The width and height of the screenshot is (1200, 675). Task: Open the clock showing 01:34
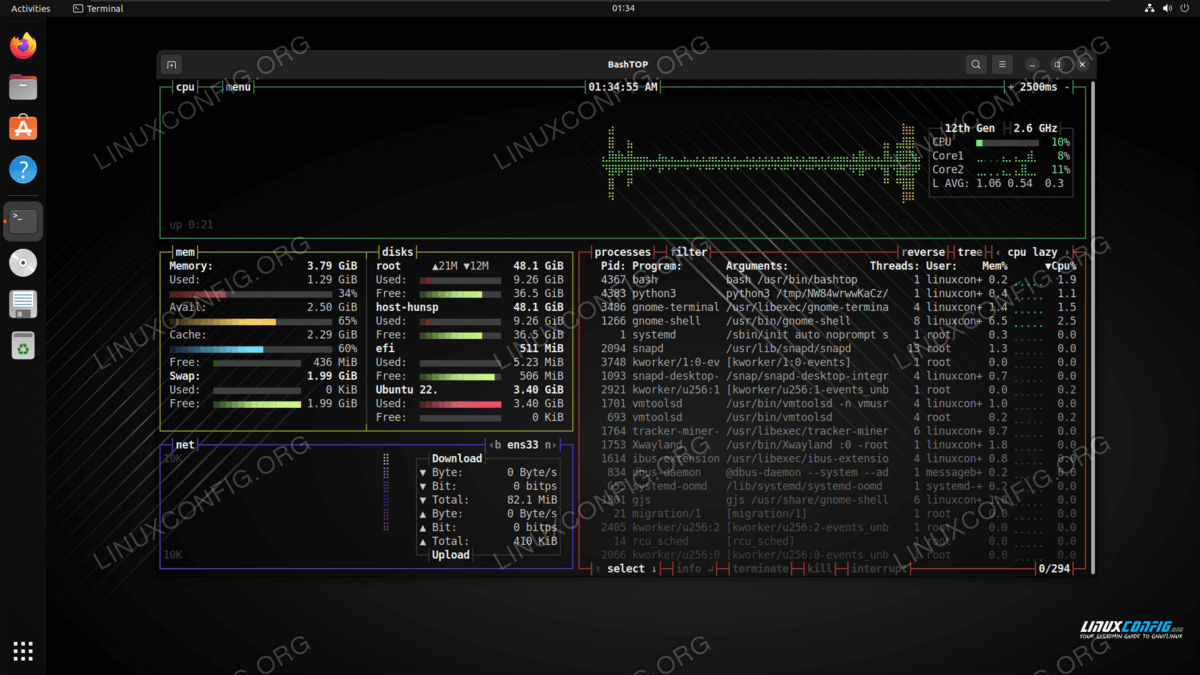[x=623, y=8]
